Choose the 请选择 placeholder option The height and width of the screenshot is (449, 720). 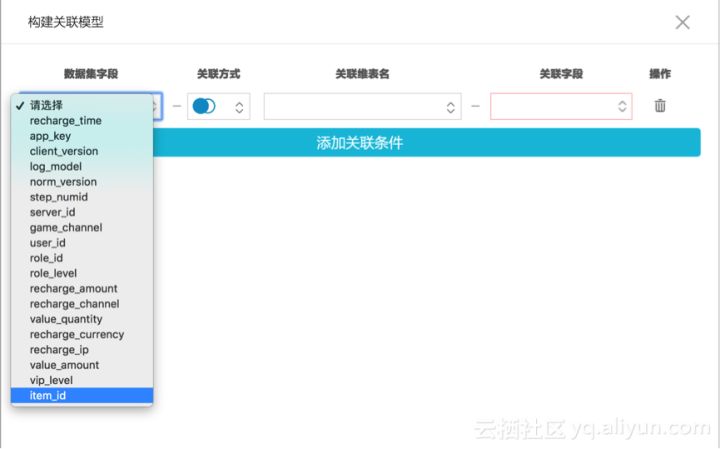point(82,105)
